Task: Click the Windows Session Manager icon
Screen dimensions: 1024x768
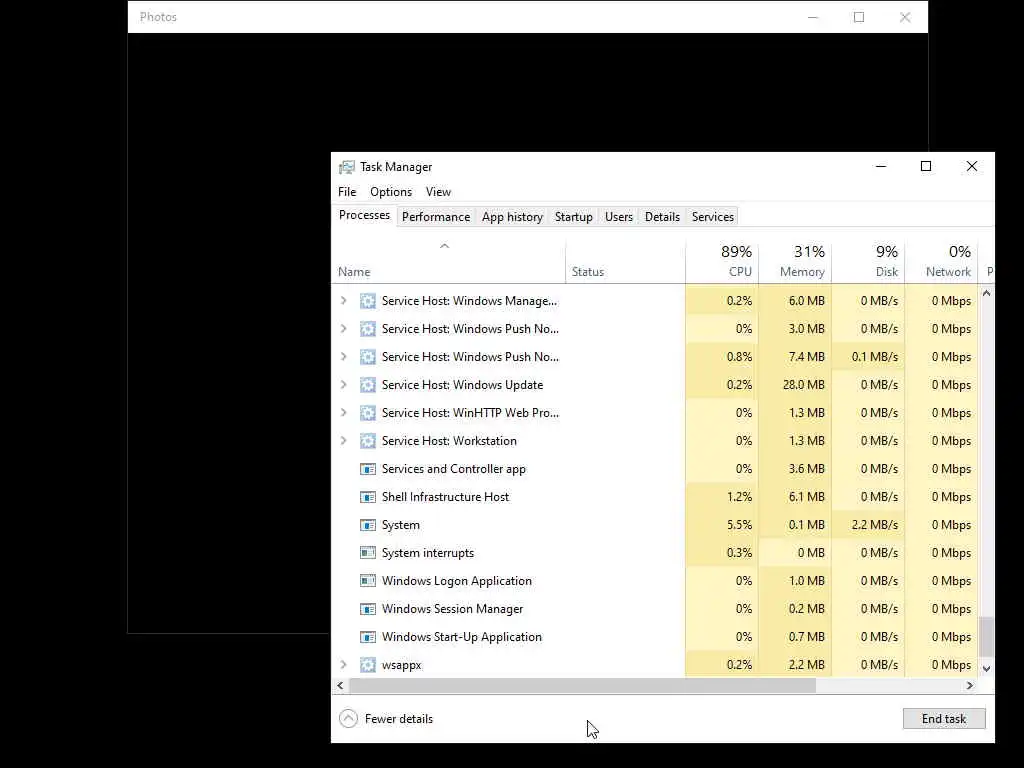Action: [368, 609]
